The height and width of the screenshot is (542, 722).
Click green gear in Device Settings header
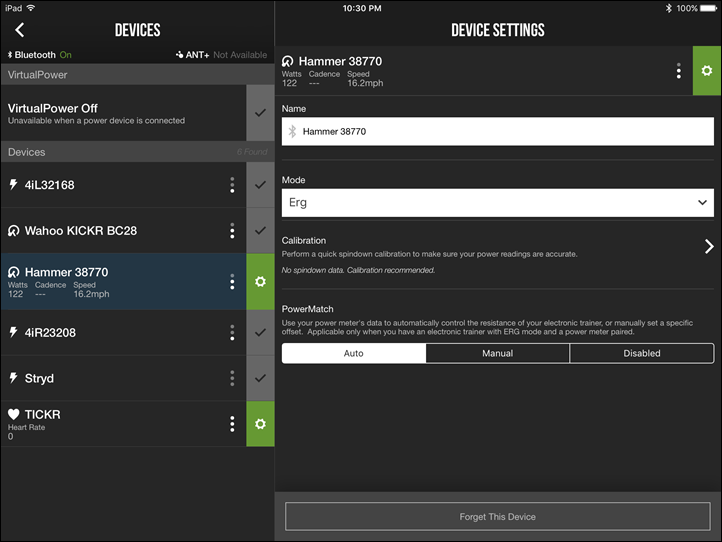tap(707, 71)
